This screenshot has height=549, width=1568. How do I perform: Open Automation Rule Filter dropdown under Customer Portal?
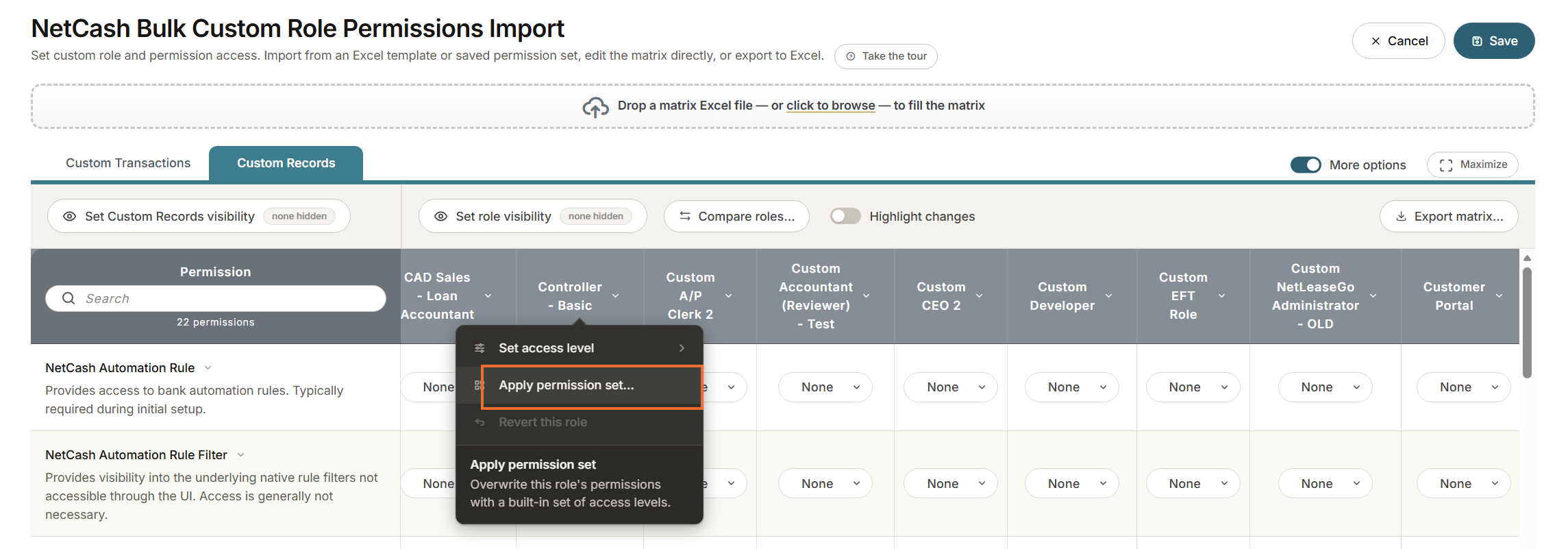click(1463, 484)
